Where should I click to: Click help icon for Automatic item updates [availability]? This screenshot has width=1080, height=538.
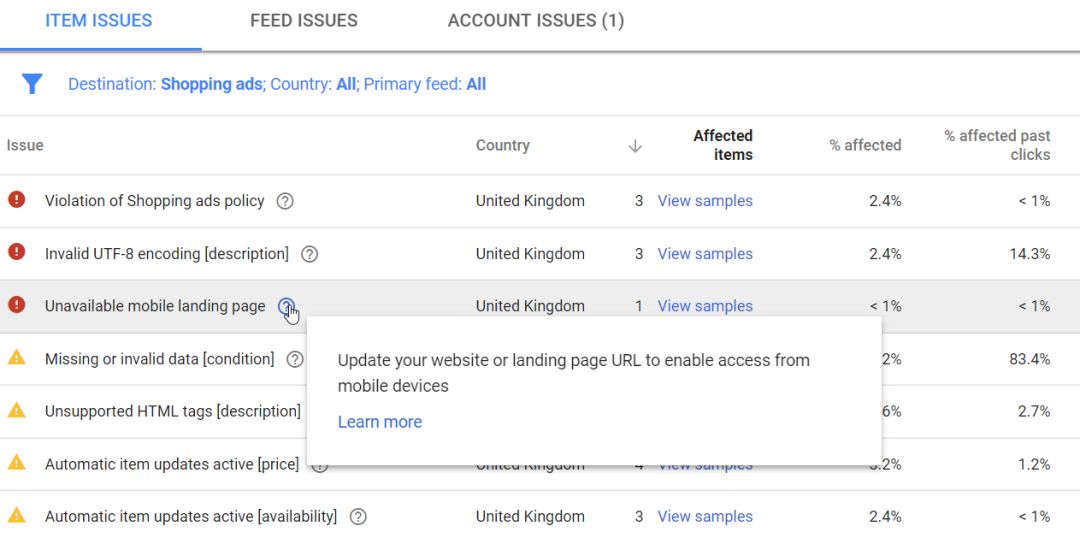click(x=358, y=517)
